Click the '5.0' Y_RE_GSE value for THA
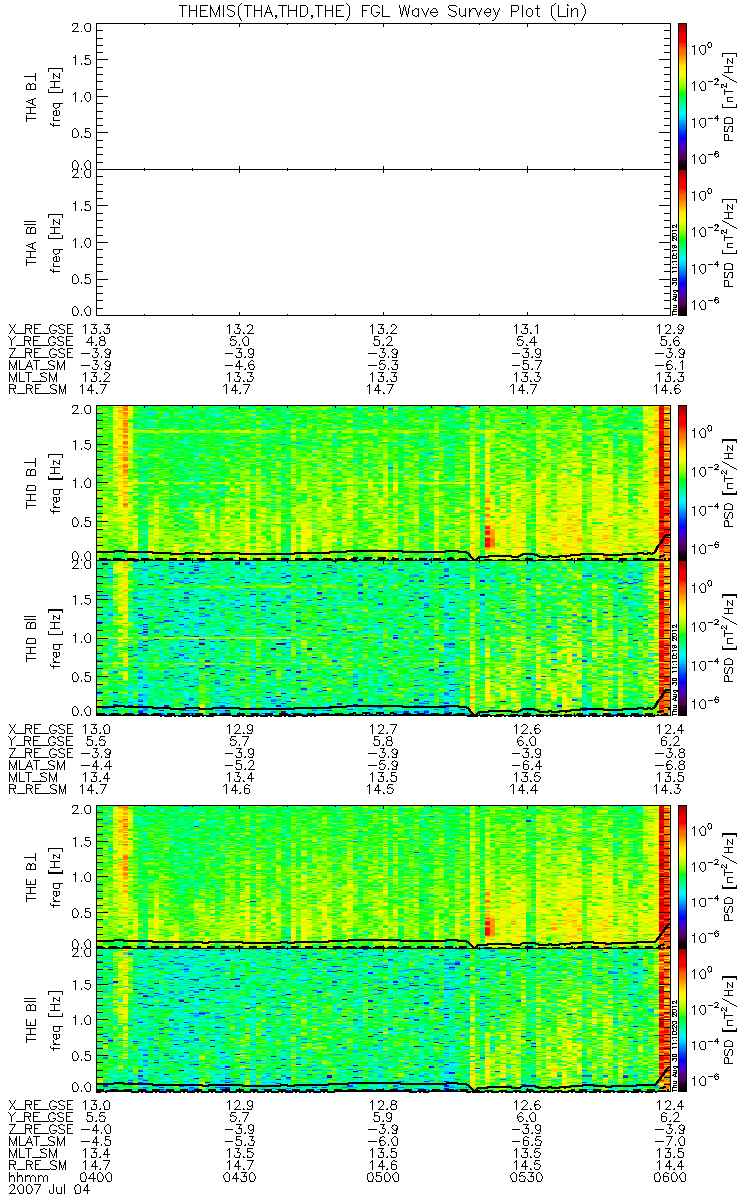The width and height of the screenshot is (750, 1200). [241, 341]
